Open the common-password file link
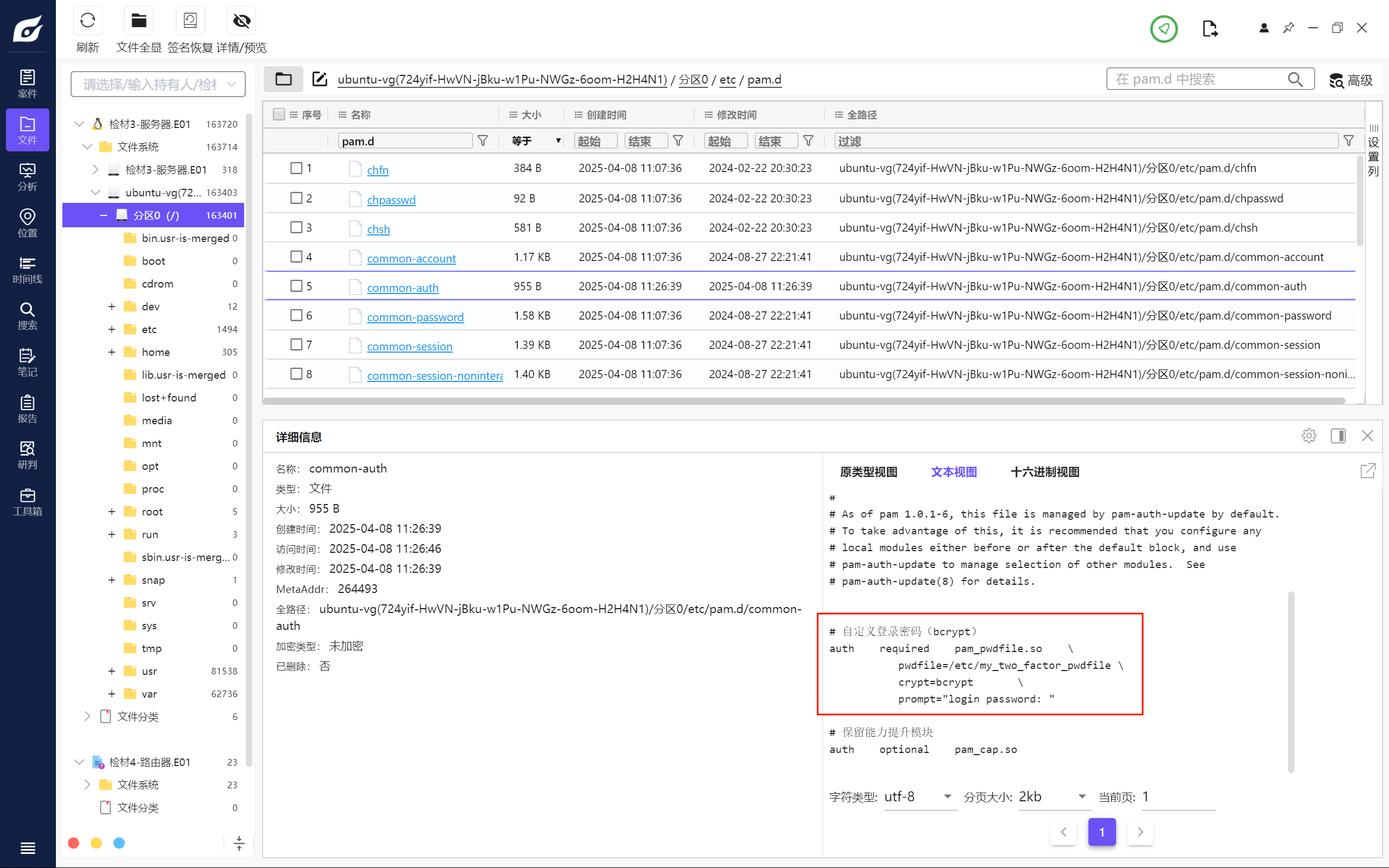1389x868 pixels. point(415,317)
